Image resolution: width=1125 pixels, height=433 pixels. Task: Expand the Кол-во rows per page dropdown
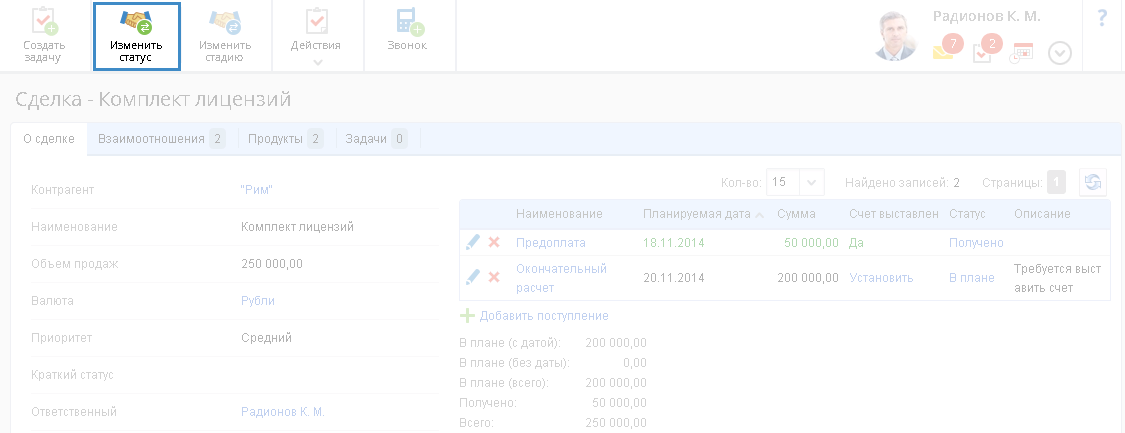(x=811, y=182)
